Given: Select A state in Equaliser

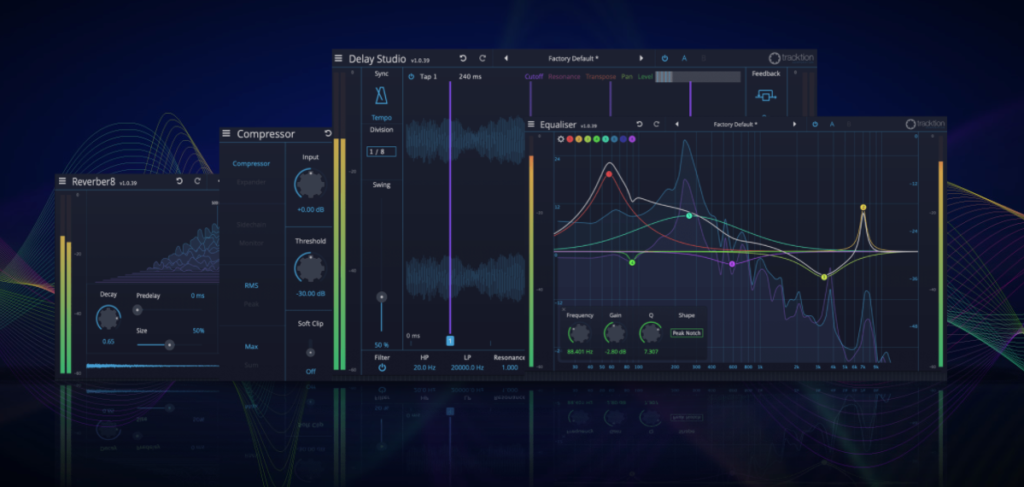Looking at the screenshot, I should [832, 124].
